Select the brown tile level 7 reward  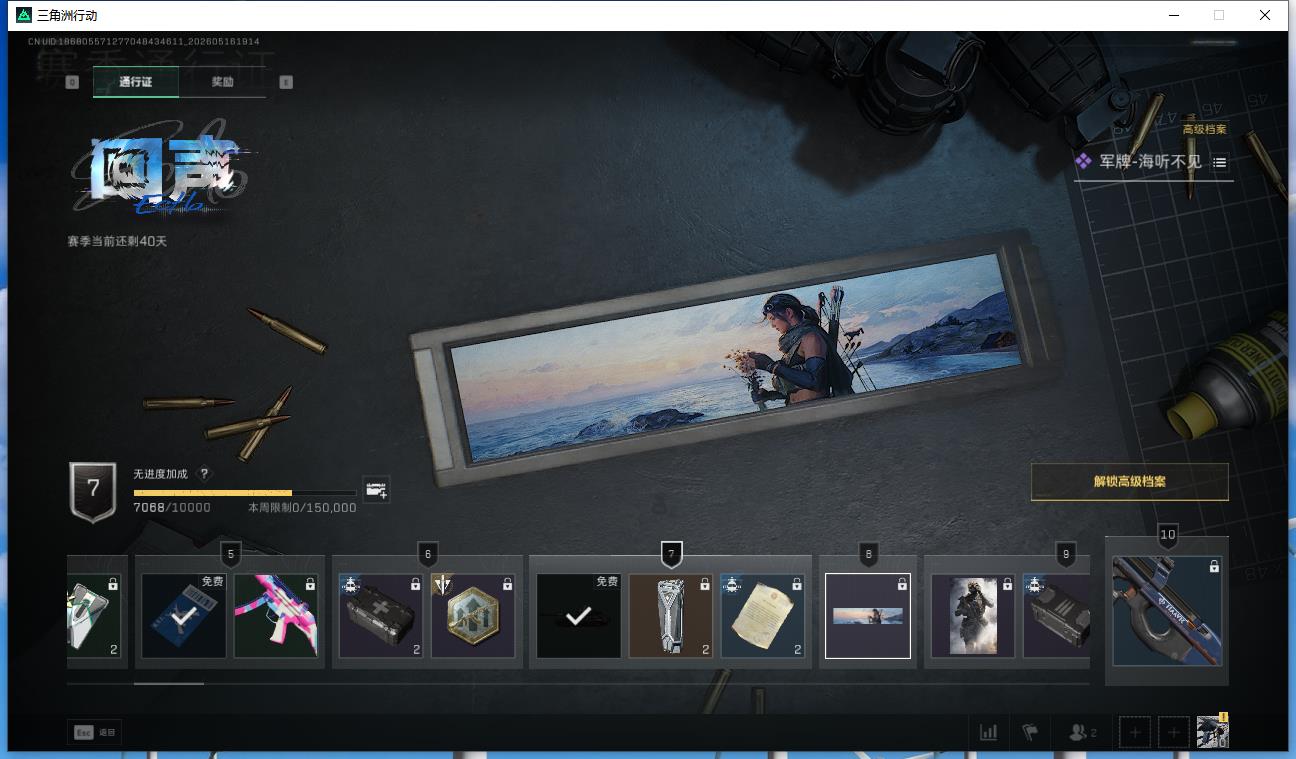(671, 616)
